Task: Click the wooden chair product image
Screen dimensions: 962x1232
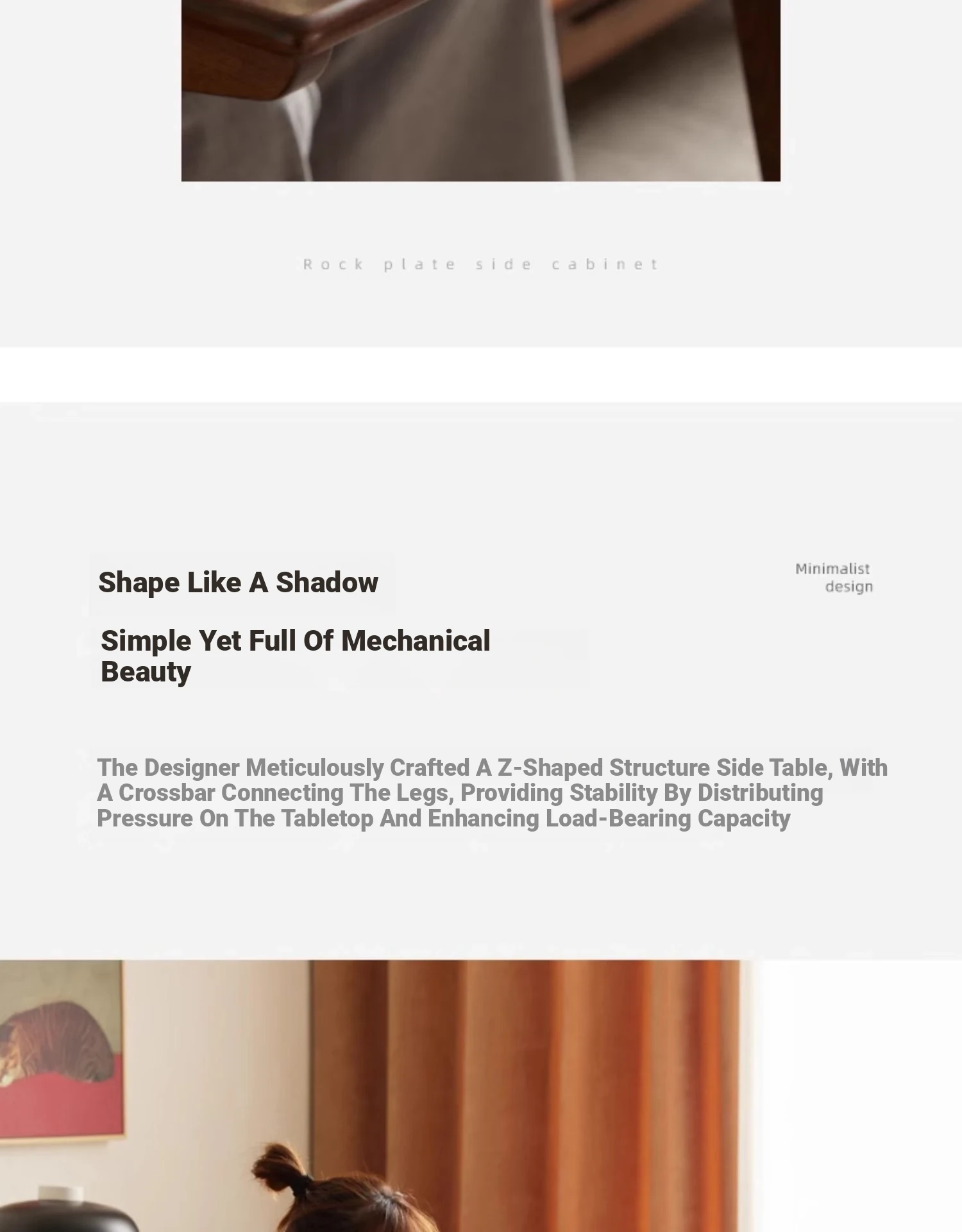Action: click(x=480, y=90)
